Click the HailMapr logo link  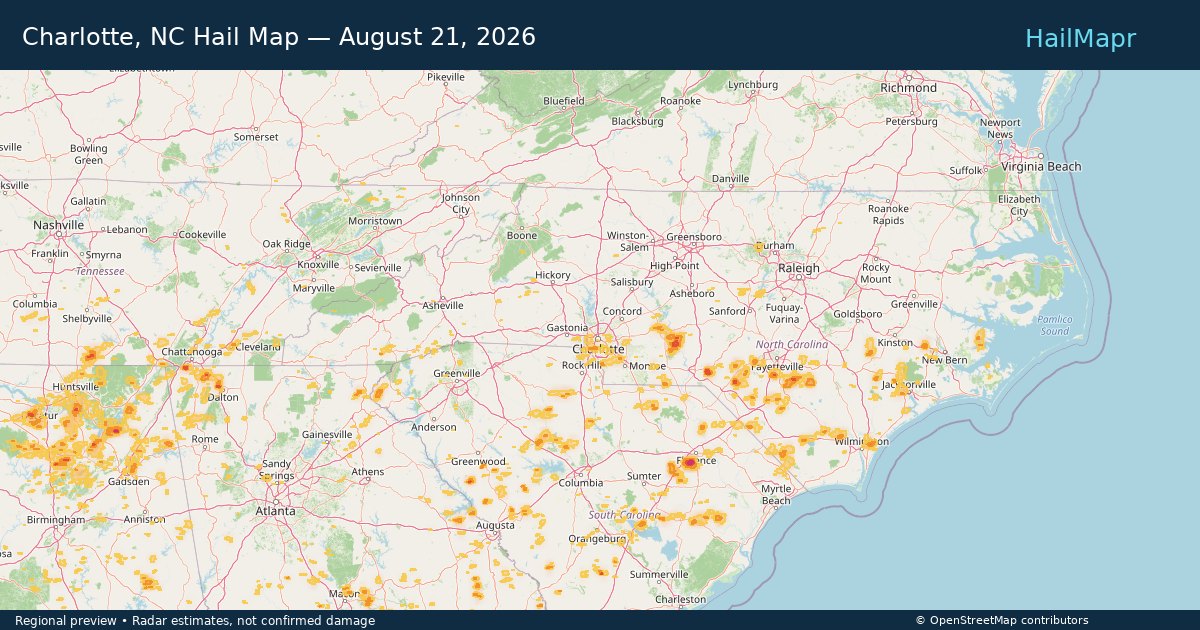tap(1080, 38)
